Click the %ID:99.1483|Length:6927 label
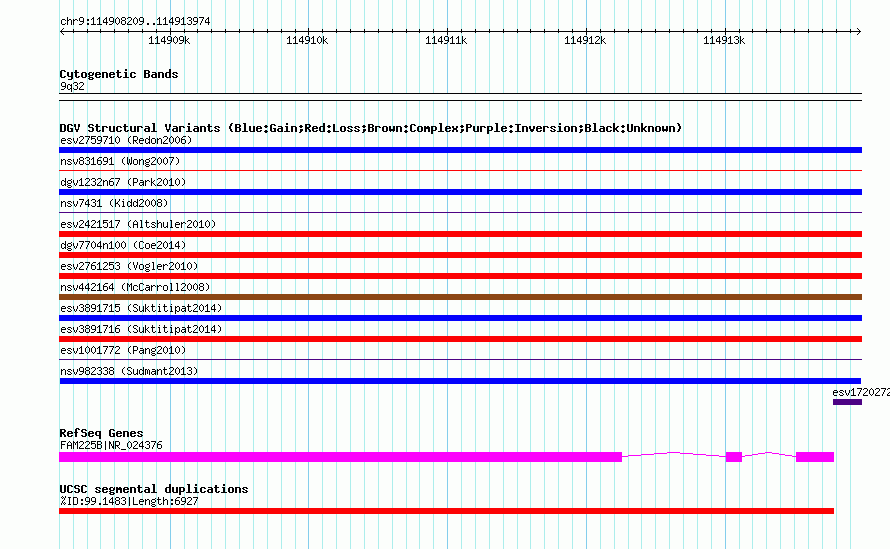The width and height of the screenshot is (890, 549). click(129, 501)
